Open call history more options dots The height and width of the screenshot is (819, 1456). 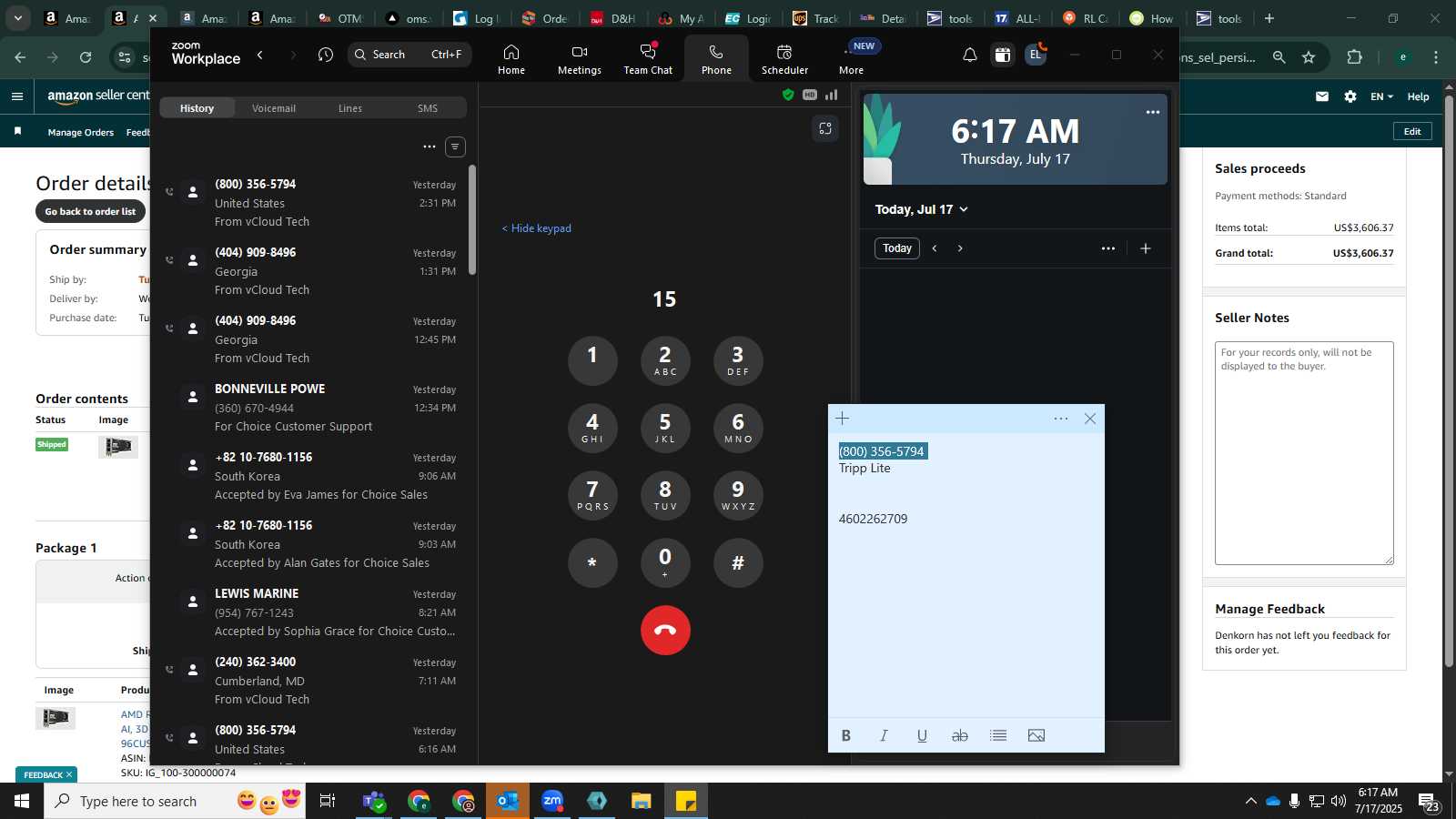(430, 147)
